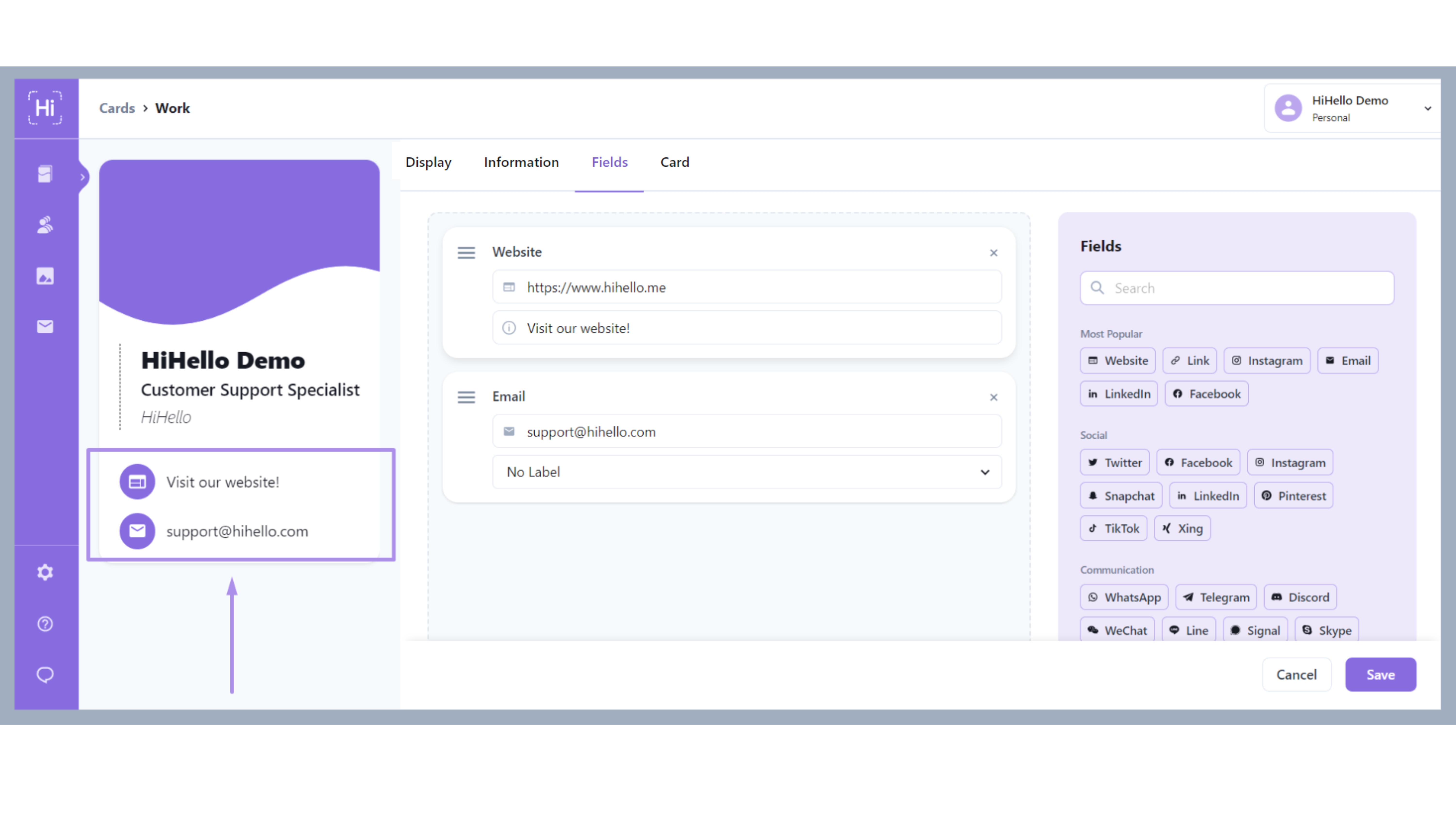Grab the Email field drag handle

[466, 397]
